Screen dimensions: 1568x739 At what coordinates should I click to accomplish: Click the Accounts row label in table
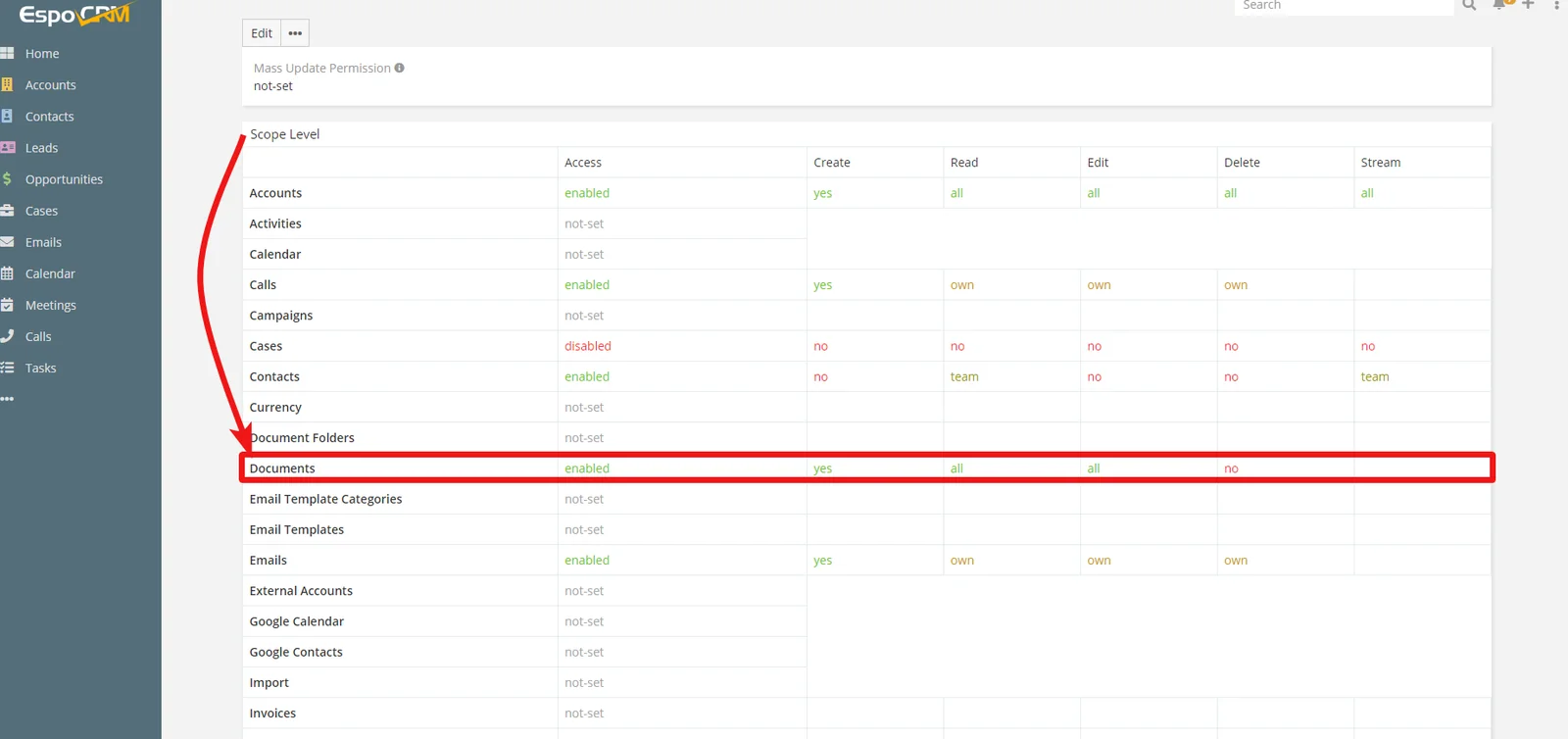tap(275, 193)
